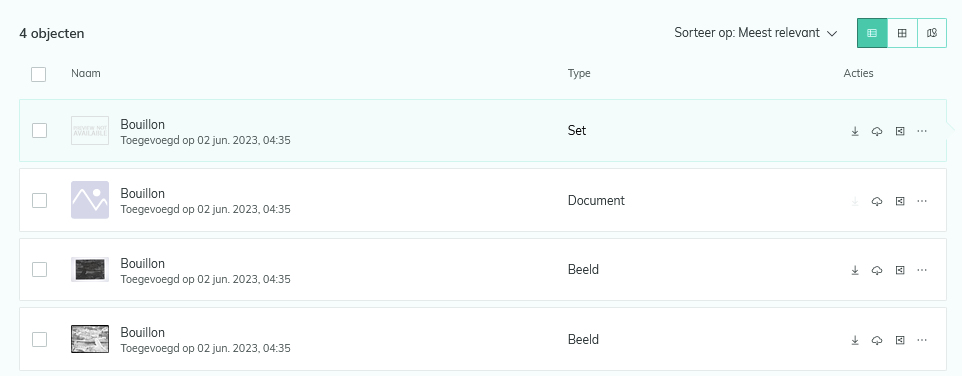This screenshot has height=376, width=962.
Task: Tick checkbox of the last Beeld row
Action: [x=39, y=339]
